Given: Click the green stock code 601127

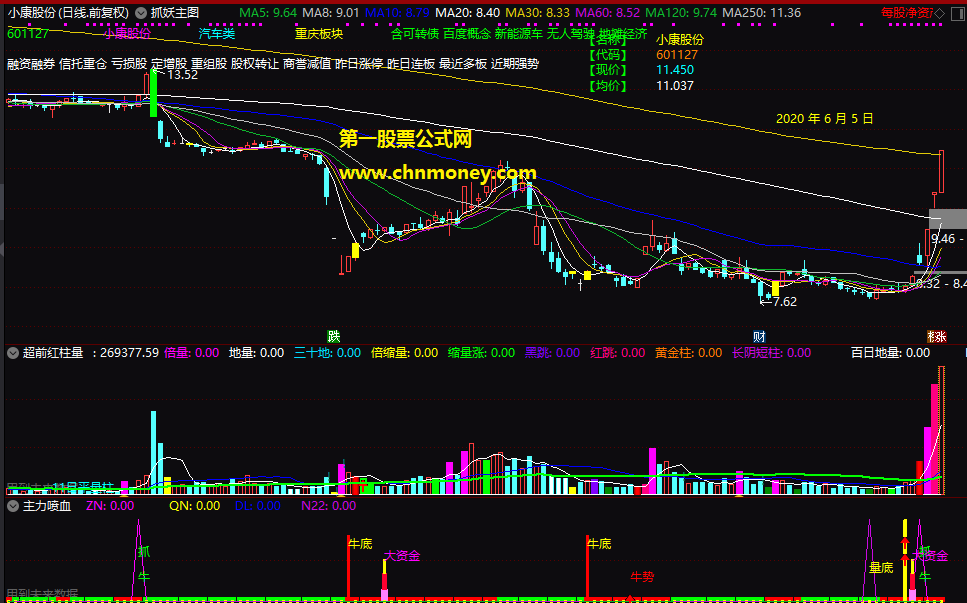Looking at the screenshot, I should click(28, 34).
